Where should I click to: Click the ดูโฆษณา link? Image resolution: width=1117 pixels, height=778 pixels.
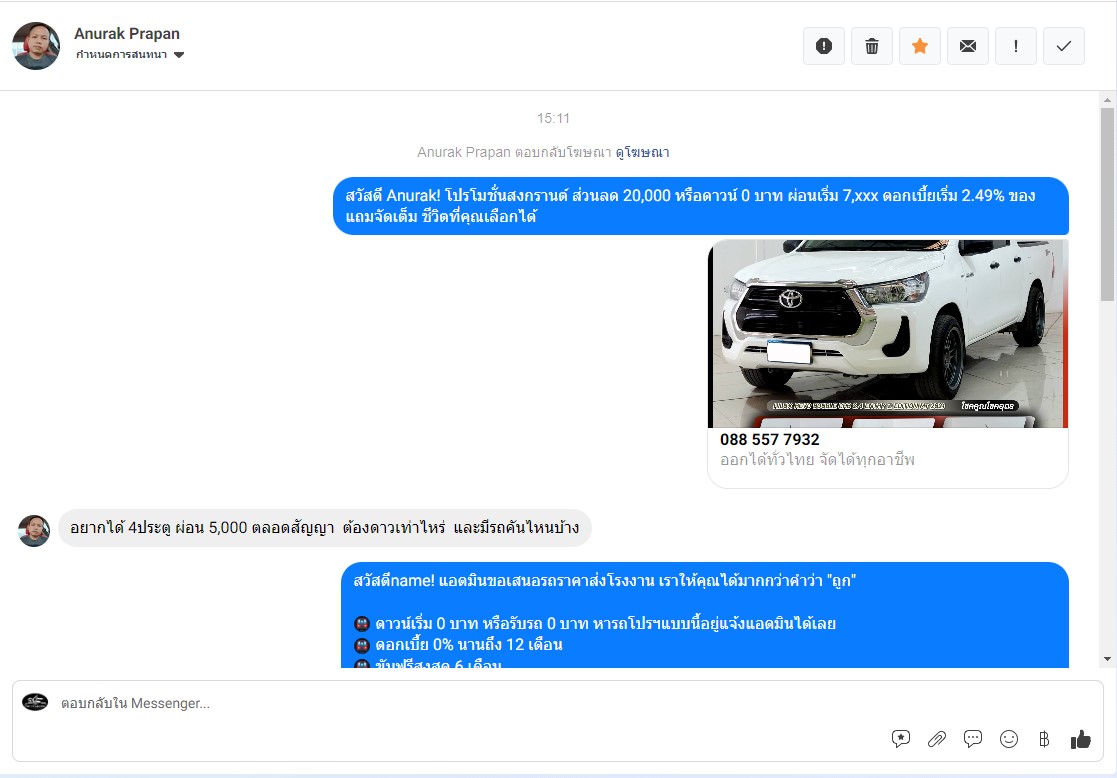pos(642,153)
